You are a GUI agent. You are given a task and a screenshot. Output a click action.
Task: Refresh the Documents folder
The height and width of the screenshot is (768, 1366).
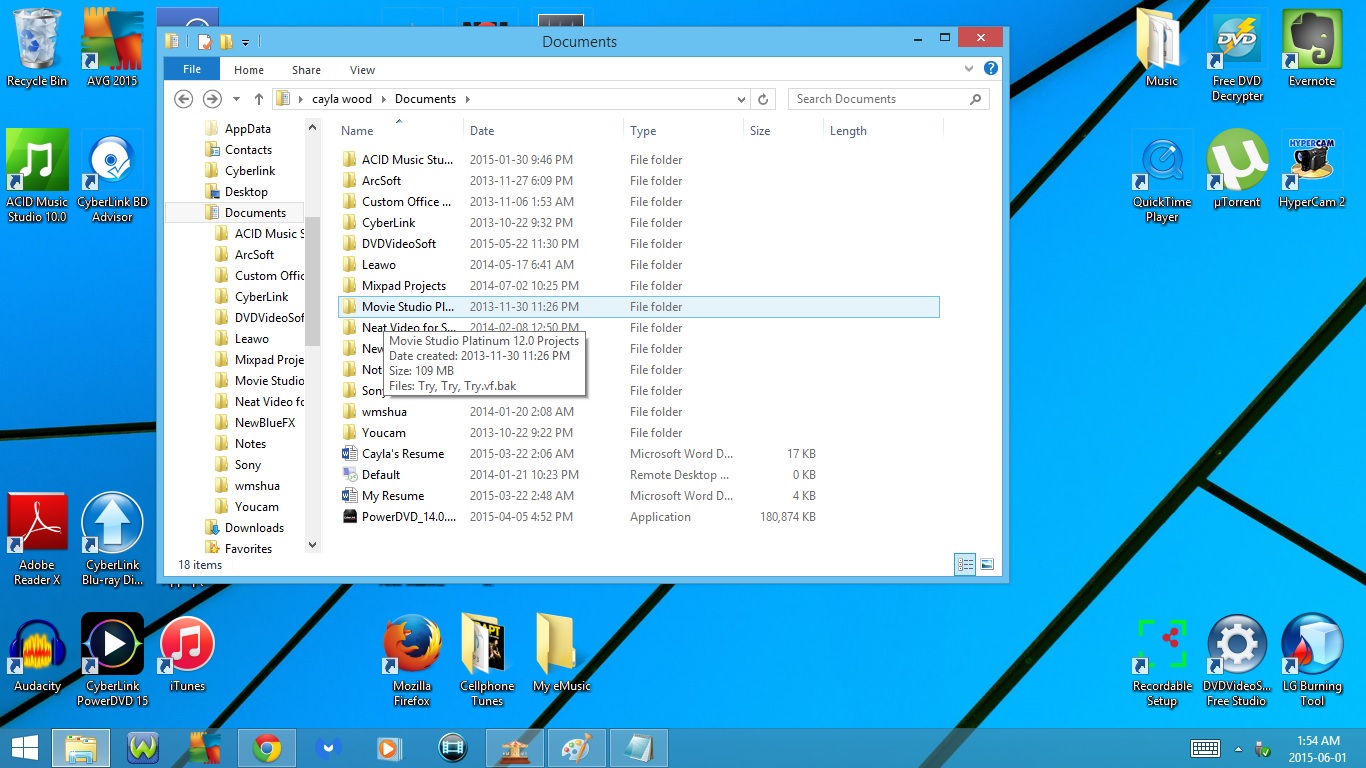(x=763, y=99)
